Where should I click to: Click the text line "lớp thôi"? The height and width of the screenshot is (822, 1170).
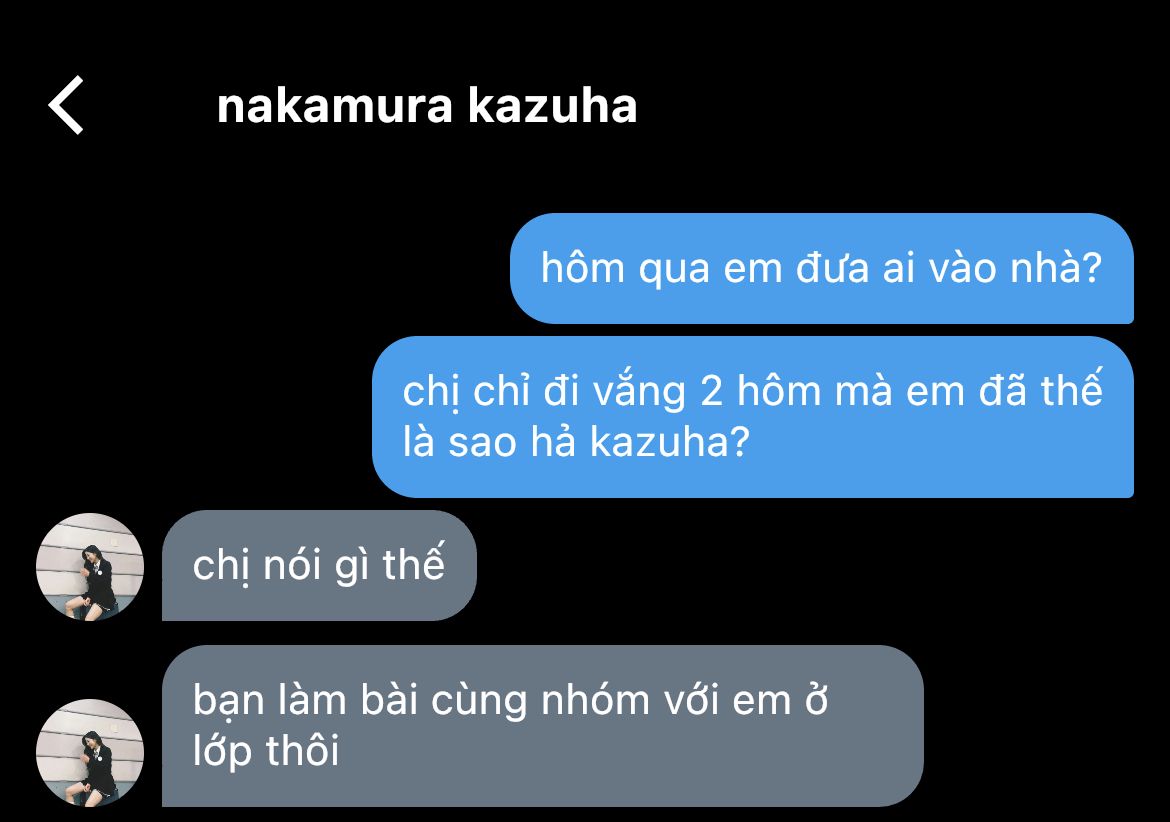[x=266, y=750]
